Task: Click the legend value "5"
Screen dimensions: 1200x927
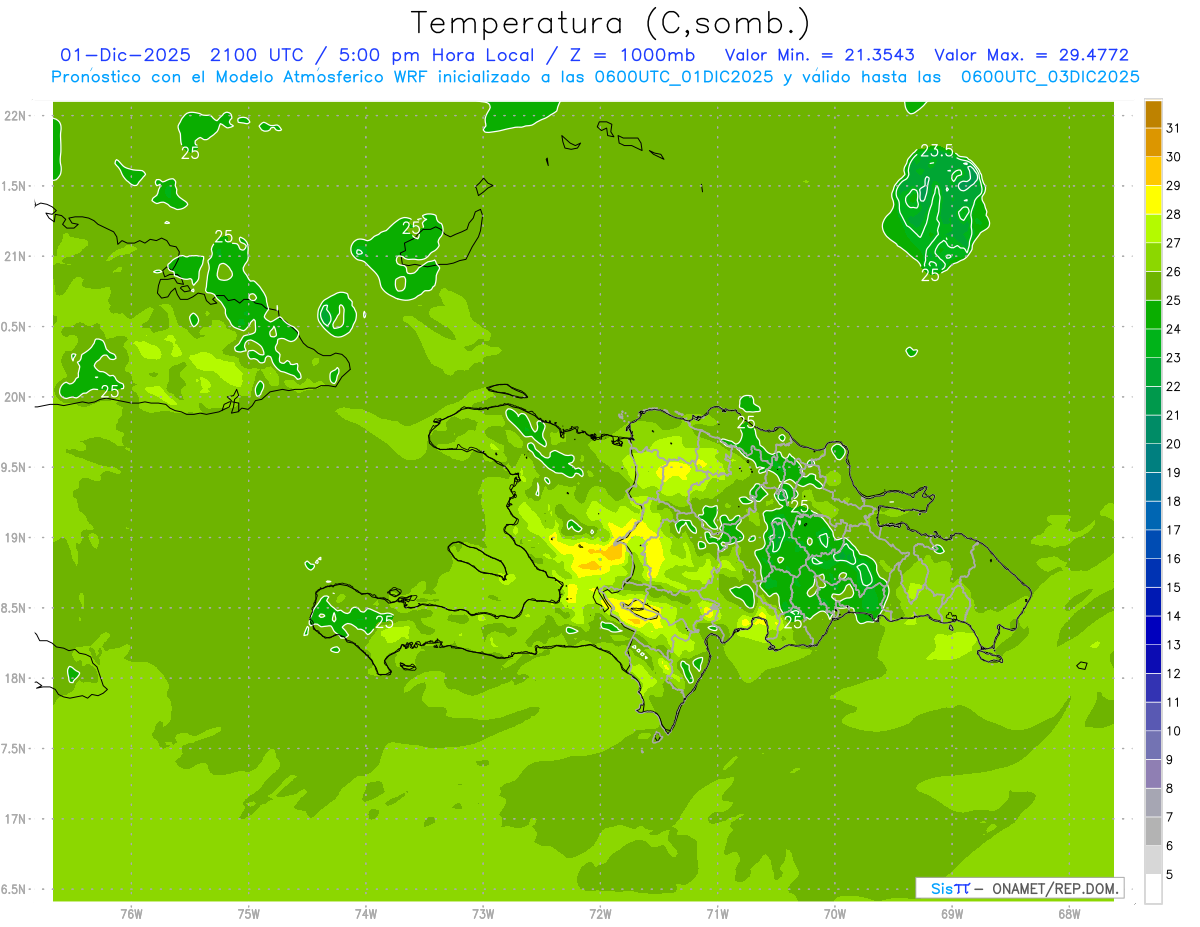Action: click(x=1170, y=875)
